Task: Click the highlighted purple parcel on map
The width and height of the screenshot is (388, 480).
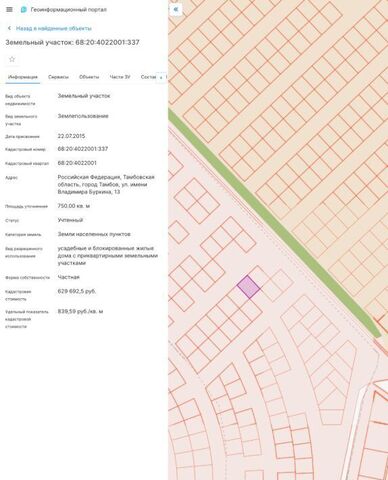Action: (x=249, y=287)
